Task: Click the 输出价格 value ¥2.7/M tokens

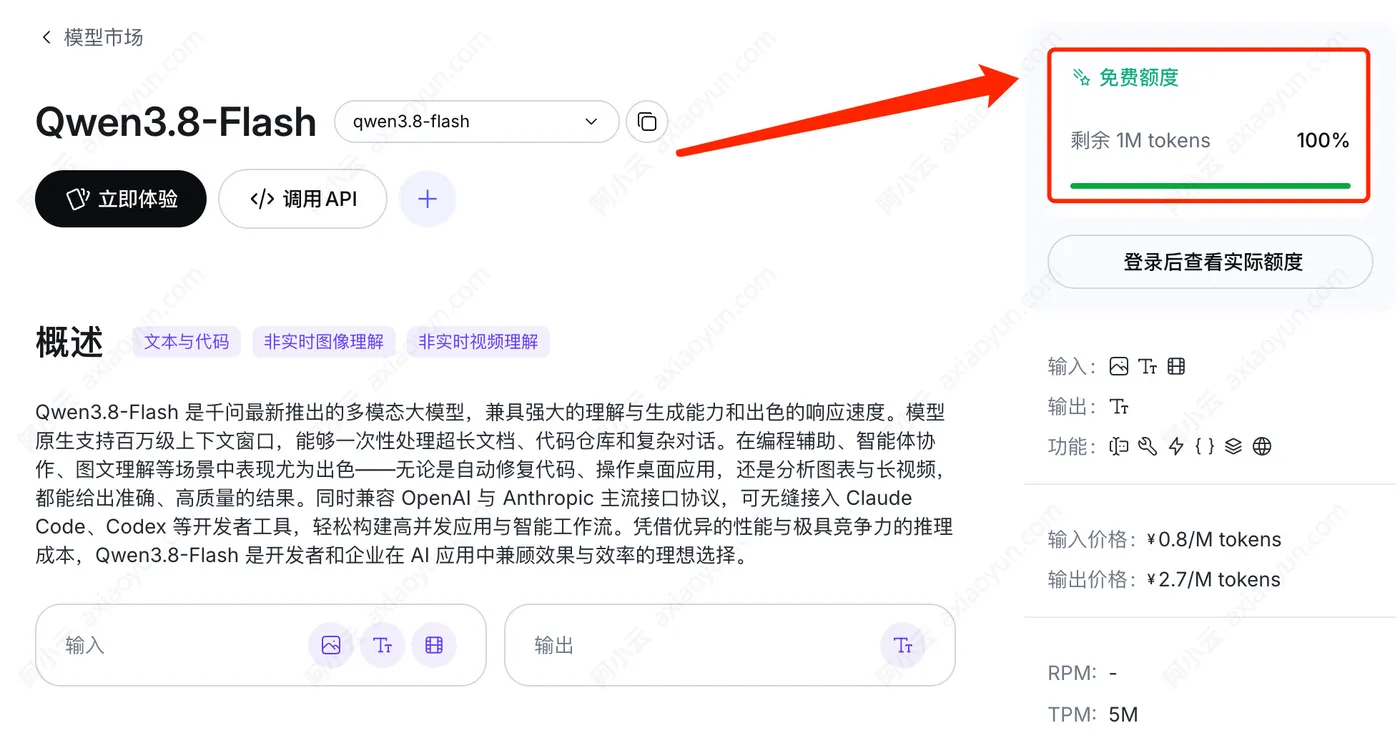Action: (1213, 580)
